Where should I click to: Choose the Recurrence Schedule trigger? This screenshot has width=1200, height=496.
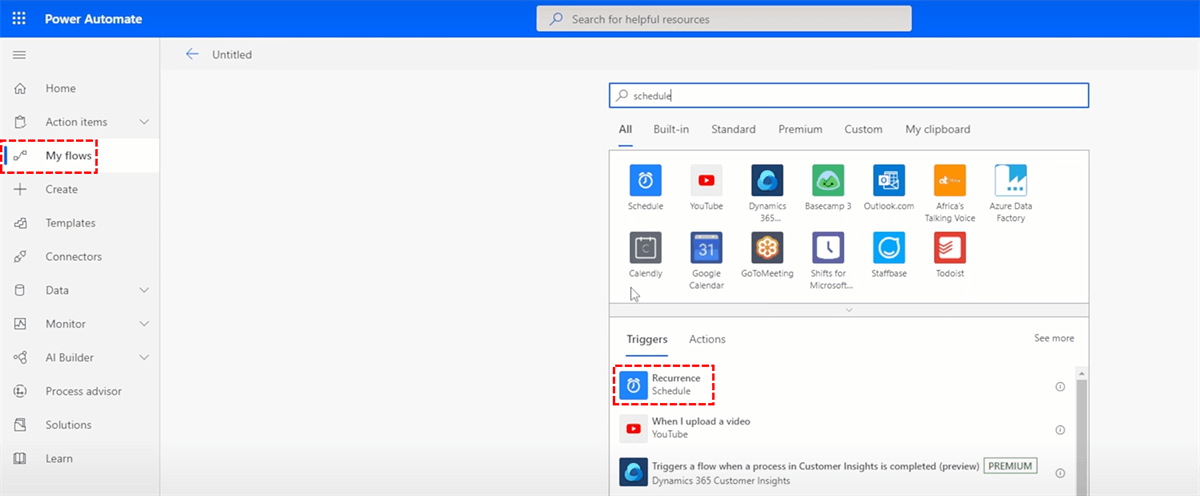click(x=842, y=385)
